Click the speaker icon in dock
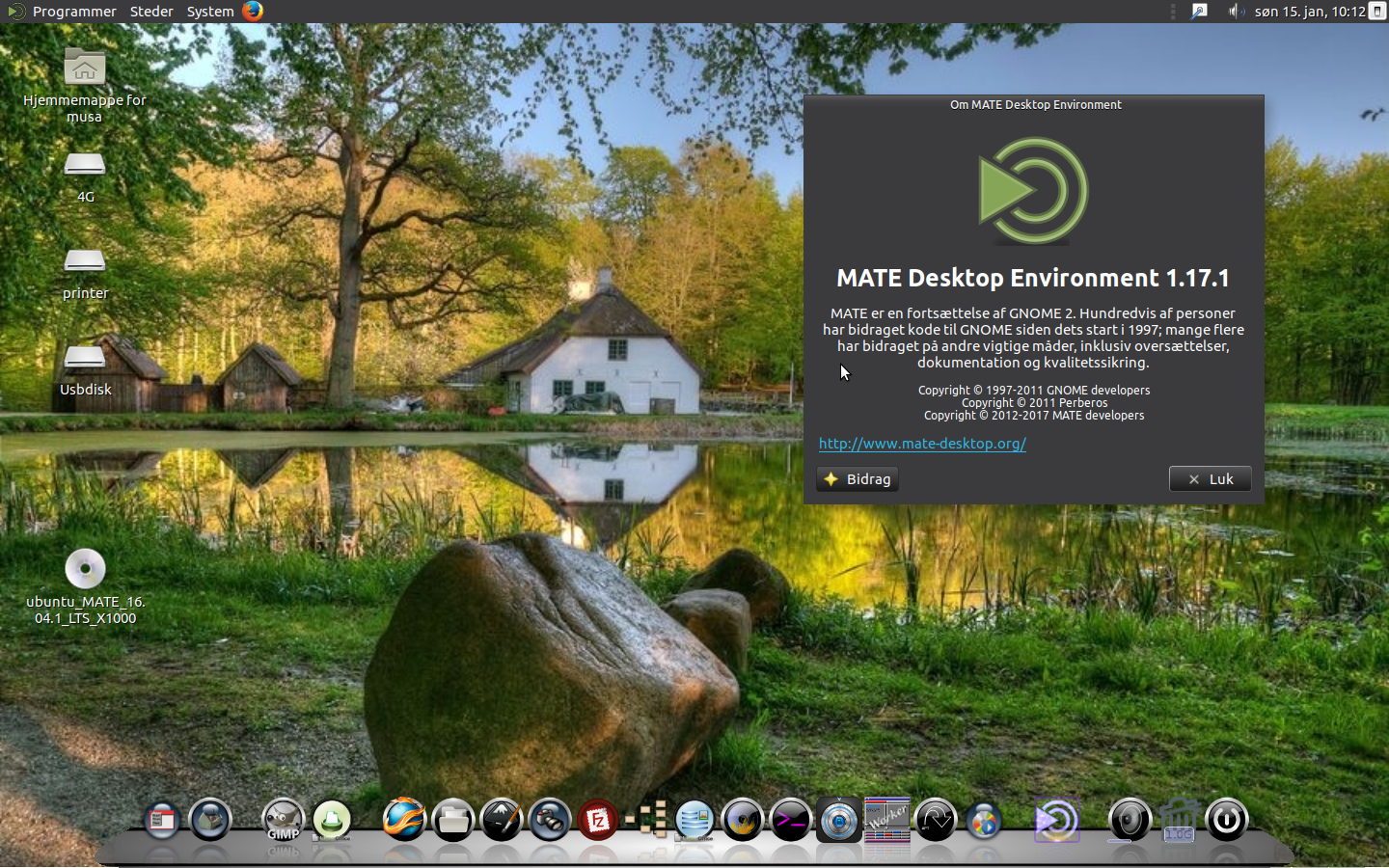The image size is (1389, 868). point(1130,821)
